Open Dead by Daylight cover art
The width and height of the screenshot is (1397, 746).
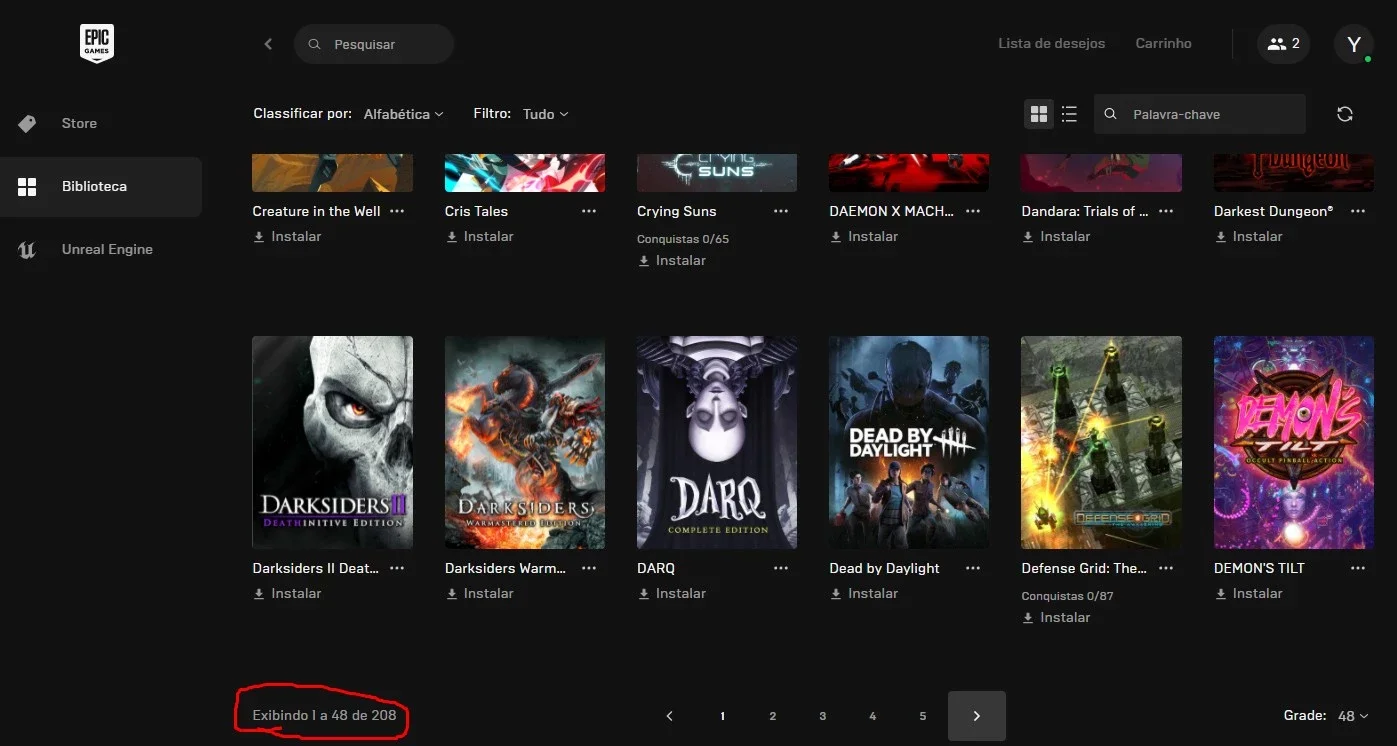point(909,442)
